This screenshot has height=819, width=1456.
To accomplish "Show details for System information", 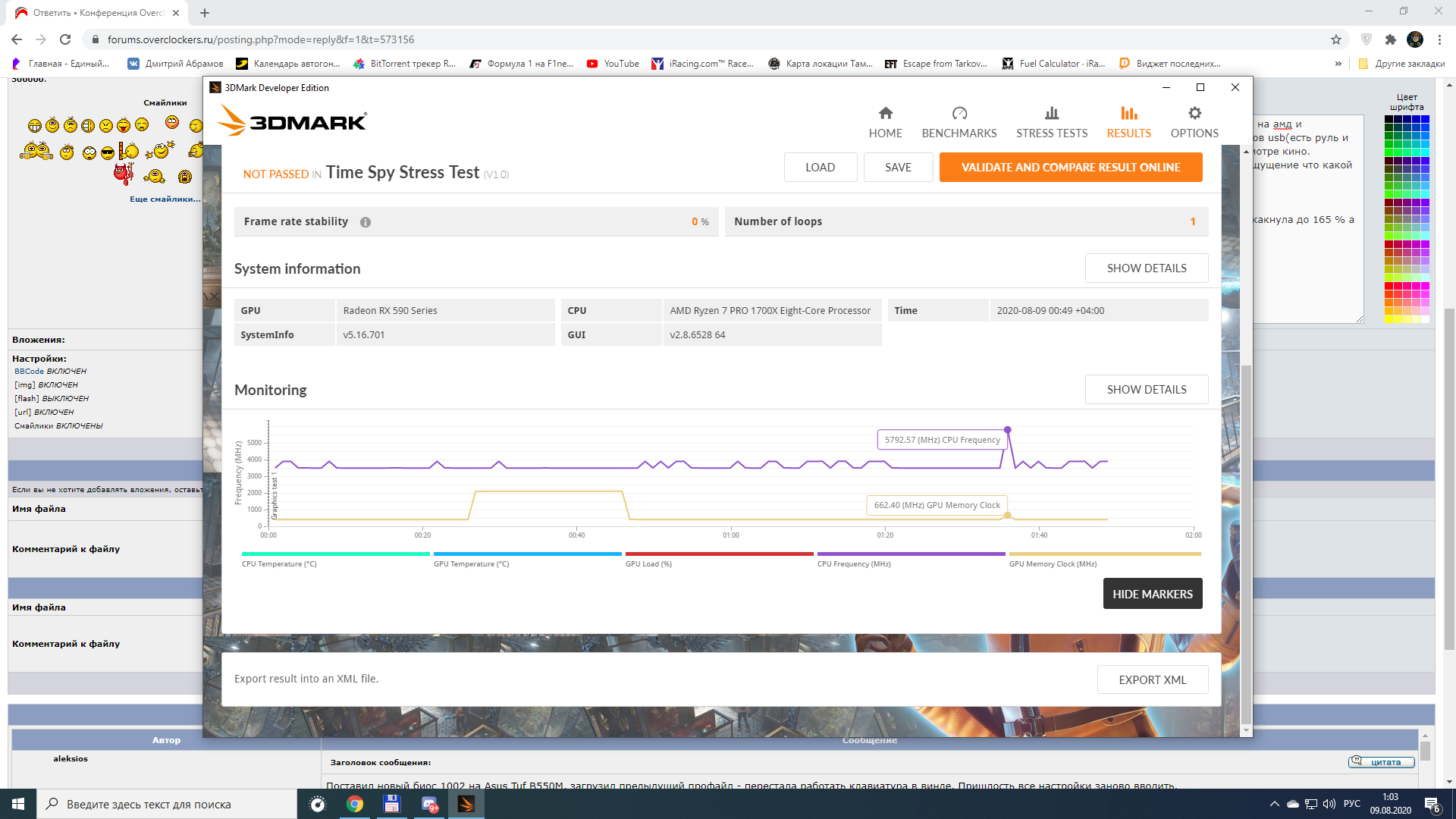I will (1146, 268).
